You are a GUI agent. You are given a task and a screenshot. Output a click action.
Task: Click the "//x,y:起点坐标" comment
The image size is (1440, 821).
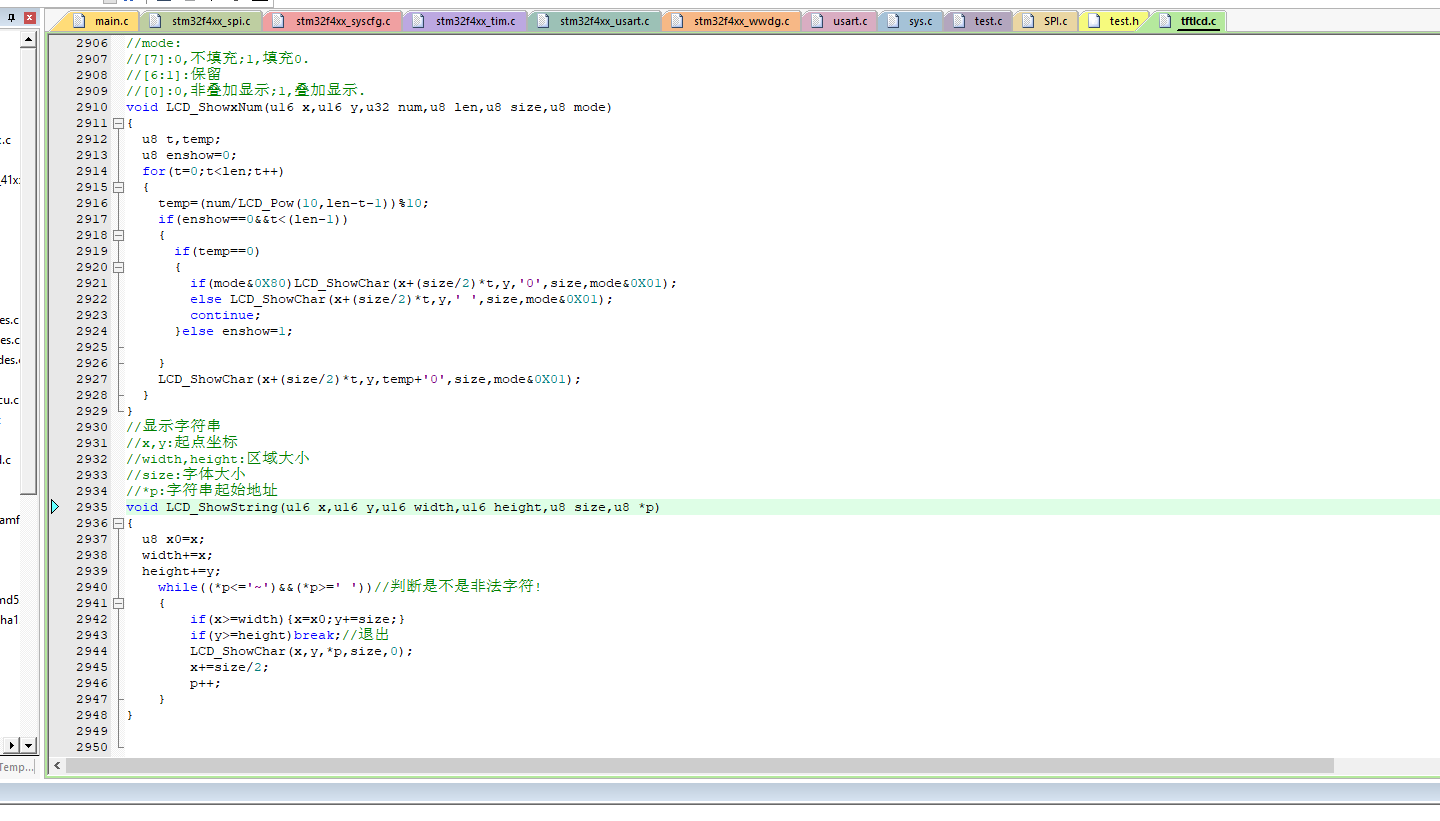182,442
